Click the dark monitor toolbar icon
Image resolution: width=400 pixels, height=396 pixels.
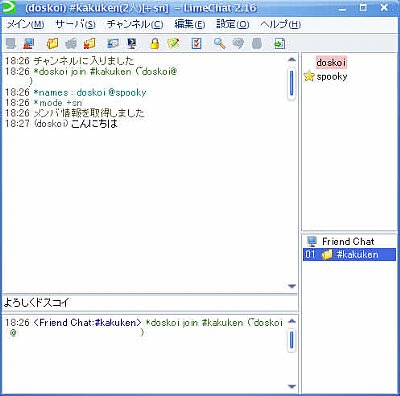[131, 43]
